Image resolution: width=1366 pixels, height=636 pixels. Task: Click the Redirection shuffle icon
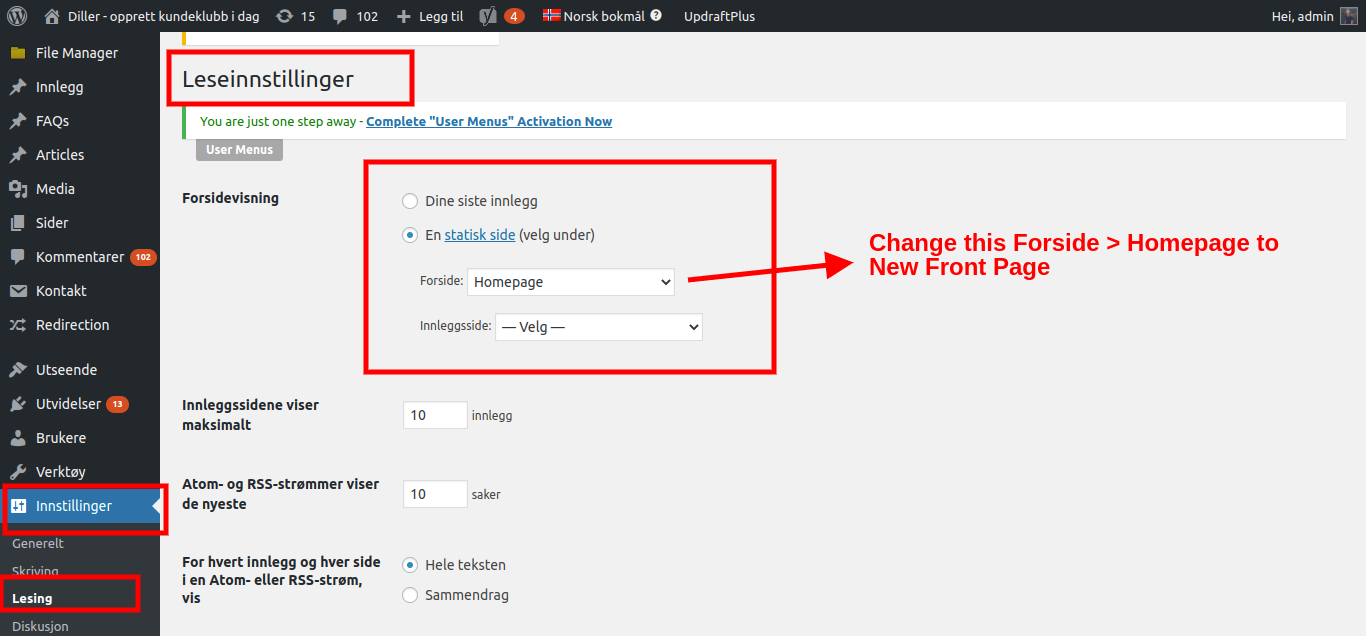[17, 325]
